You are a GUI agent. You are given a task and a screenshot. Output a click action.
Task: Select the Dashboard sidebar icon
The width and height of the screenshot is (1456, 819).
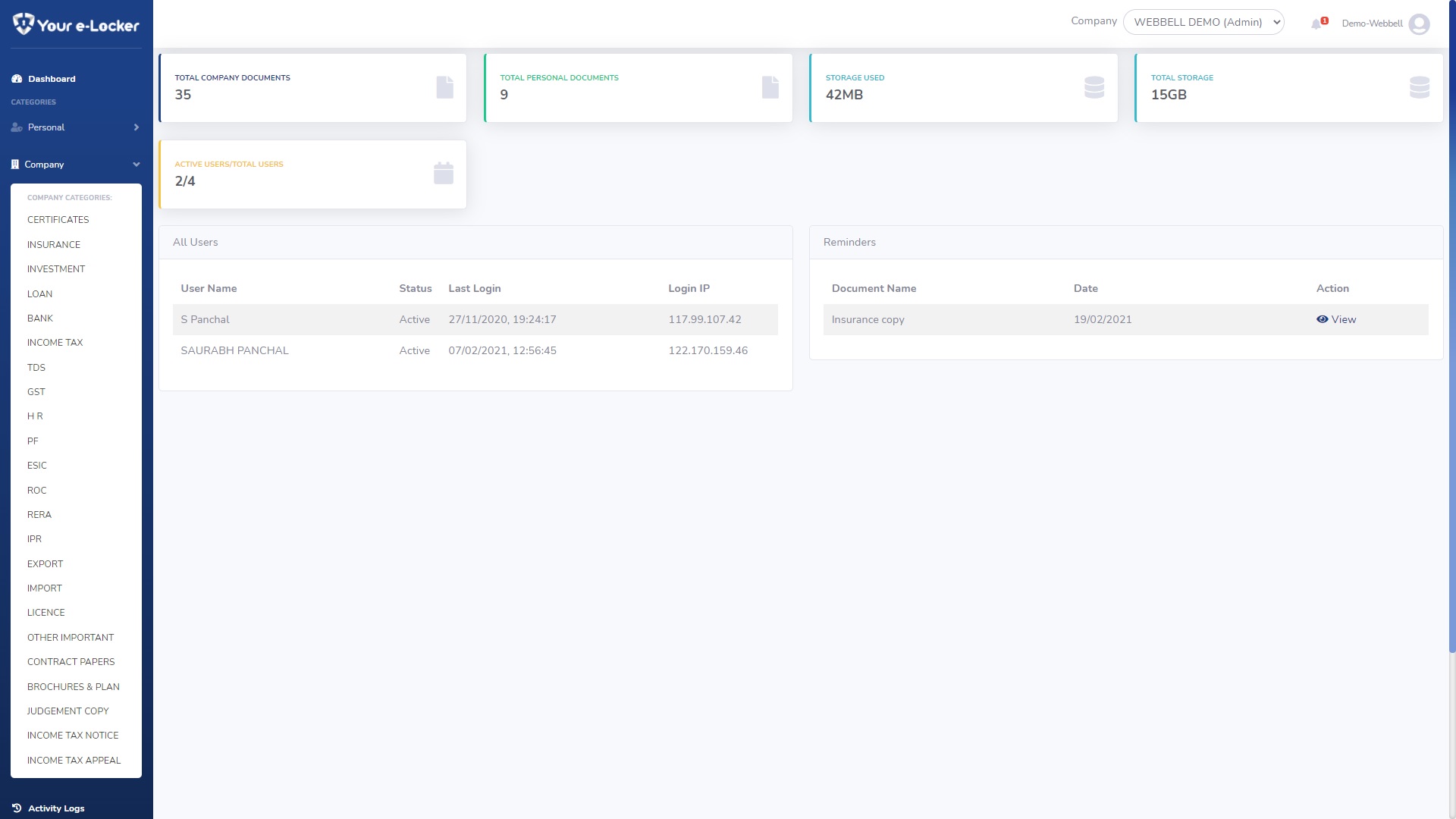tap(16, 78)
